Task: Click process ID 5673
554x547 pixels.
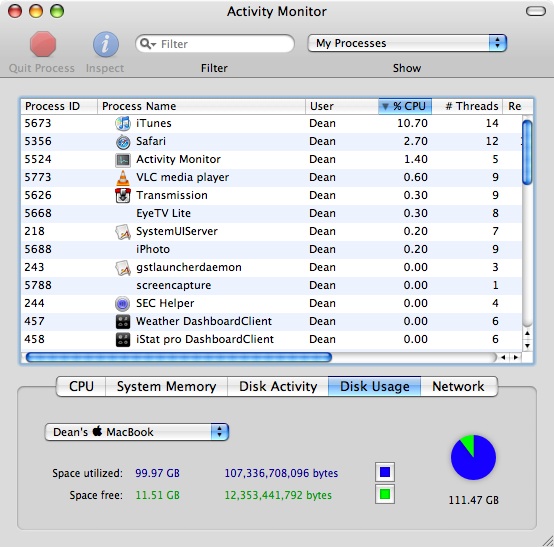Action: [38, 123]
